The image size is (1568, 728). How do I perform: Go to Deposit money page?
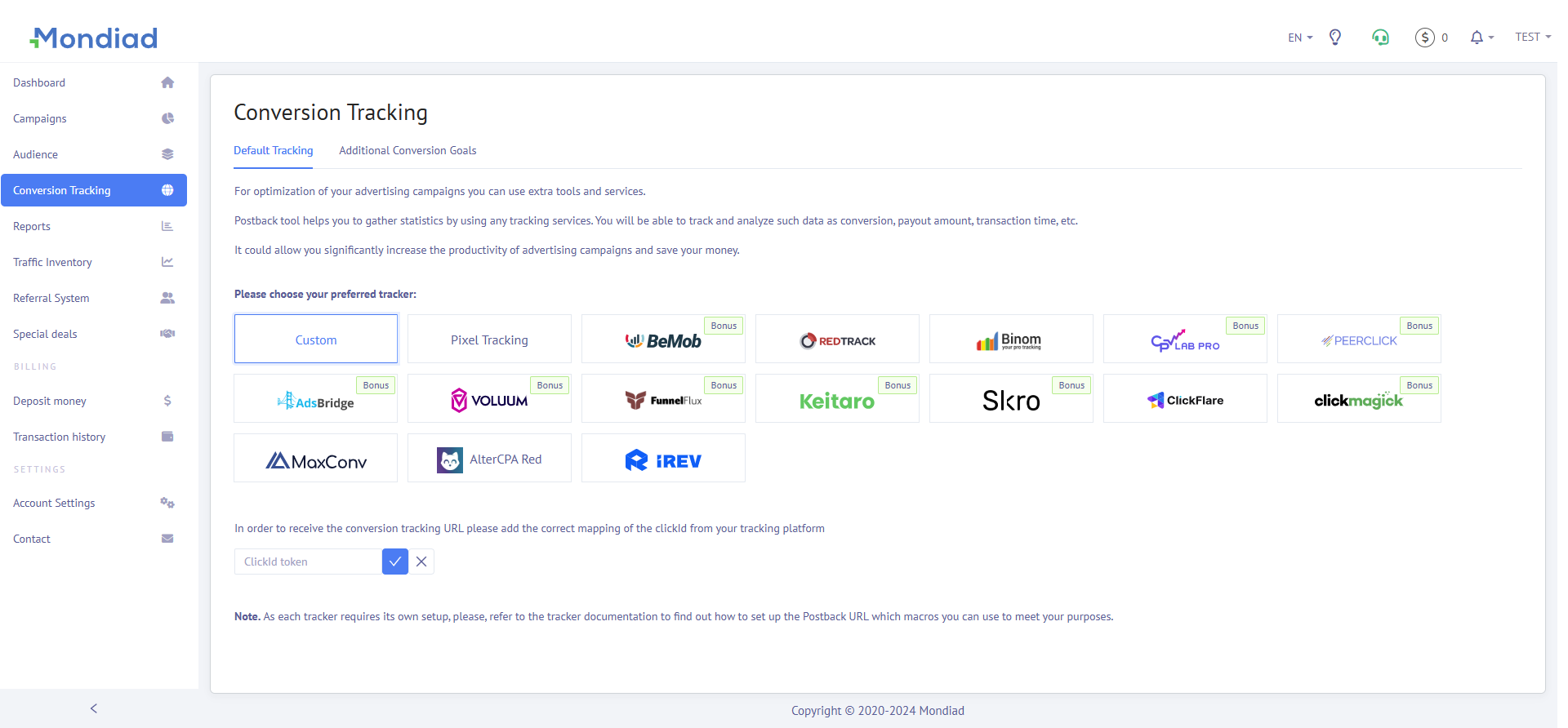coord(50,402)
